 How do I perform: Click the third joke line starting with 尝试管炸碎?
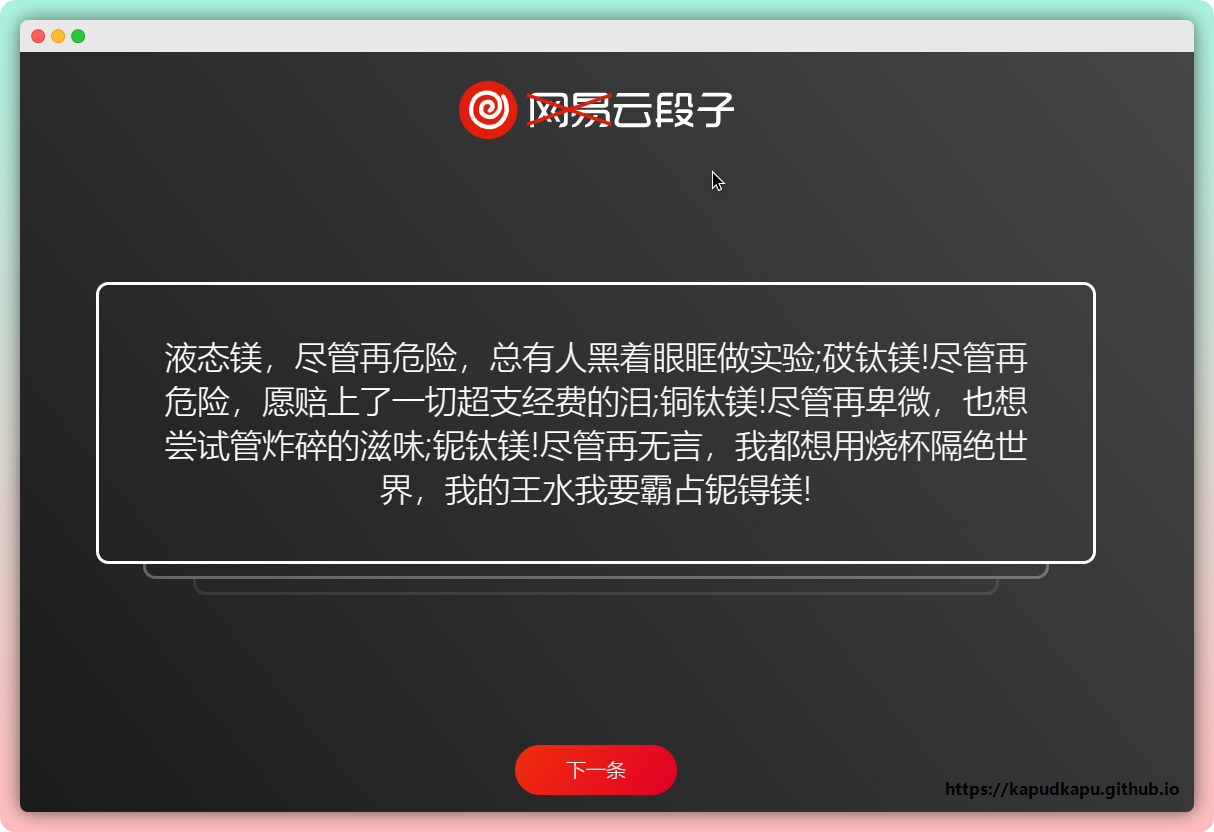(x=595, y=446)
